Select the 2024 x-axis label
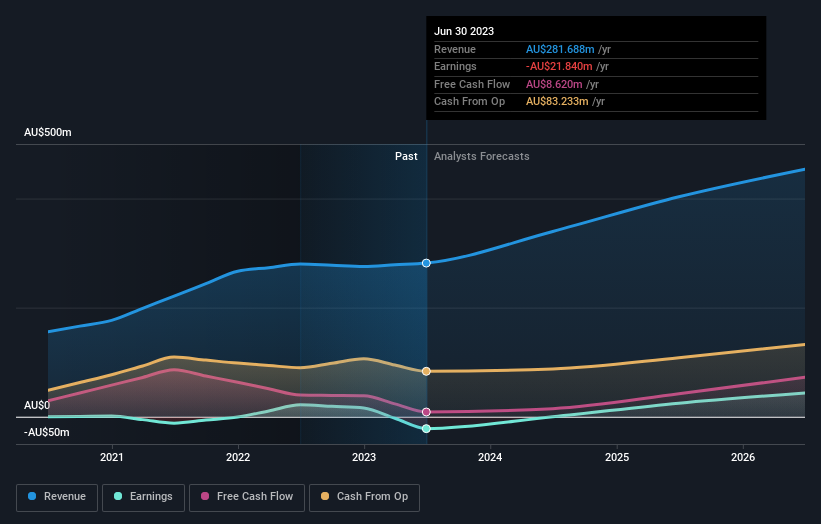The width and height of the screenshot is (821, 524). (x=490, y=457)
